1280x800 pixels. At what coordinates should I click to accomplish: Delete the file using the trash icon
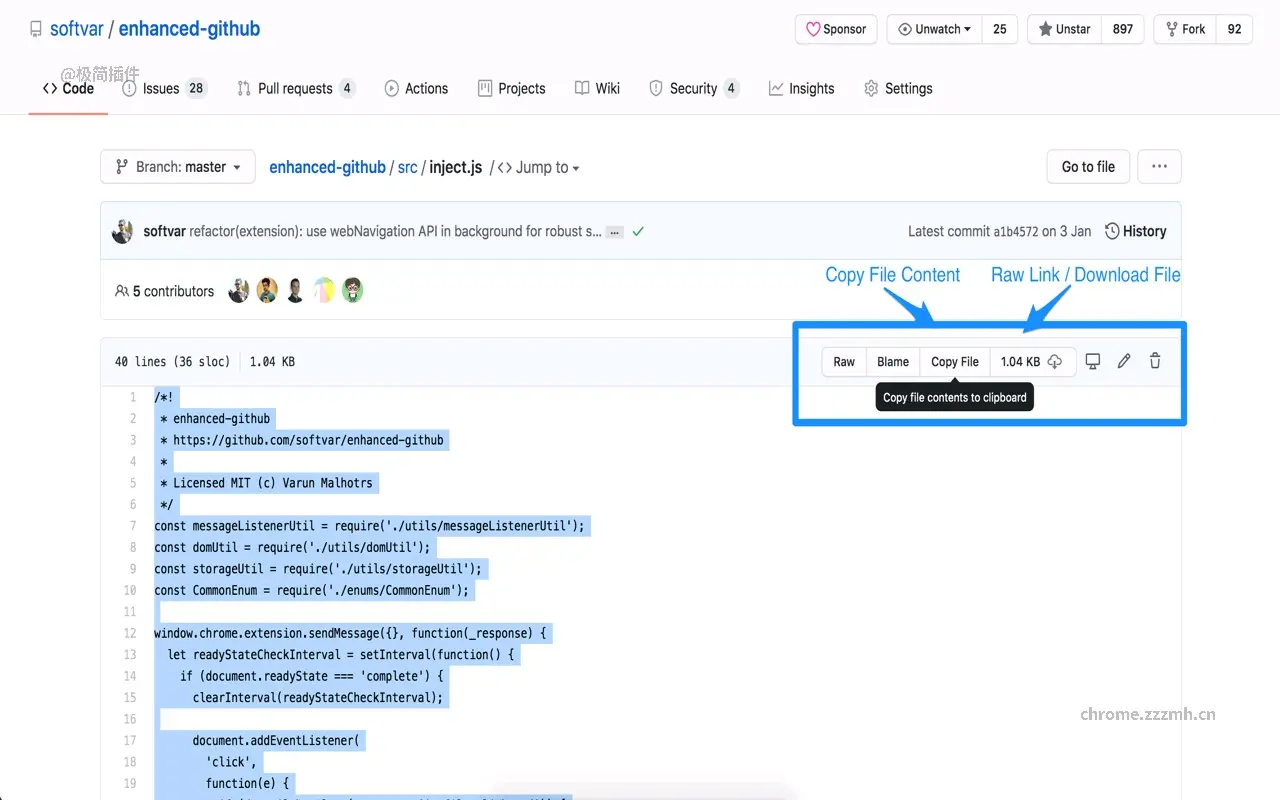tap(1155, 361)
